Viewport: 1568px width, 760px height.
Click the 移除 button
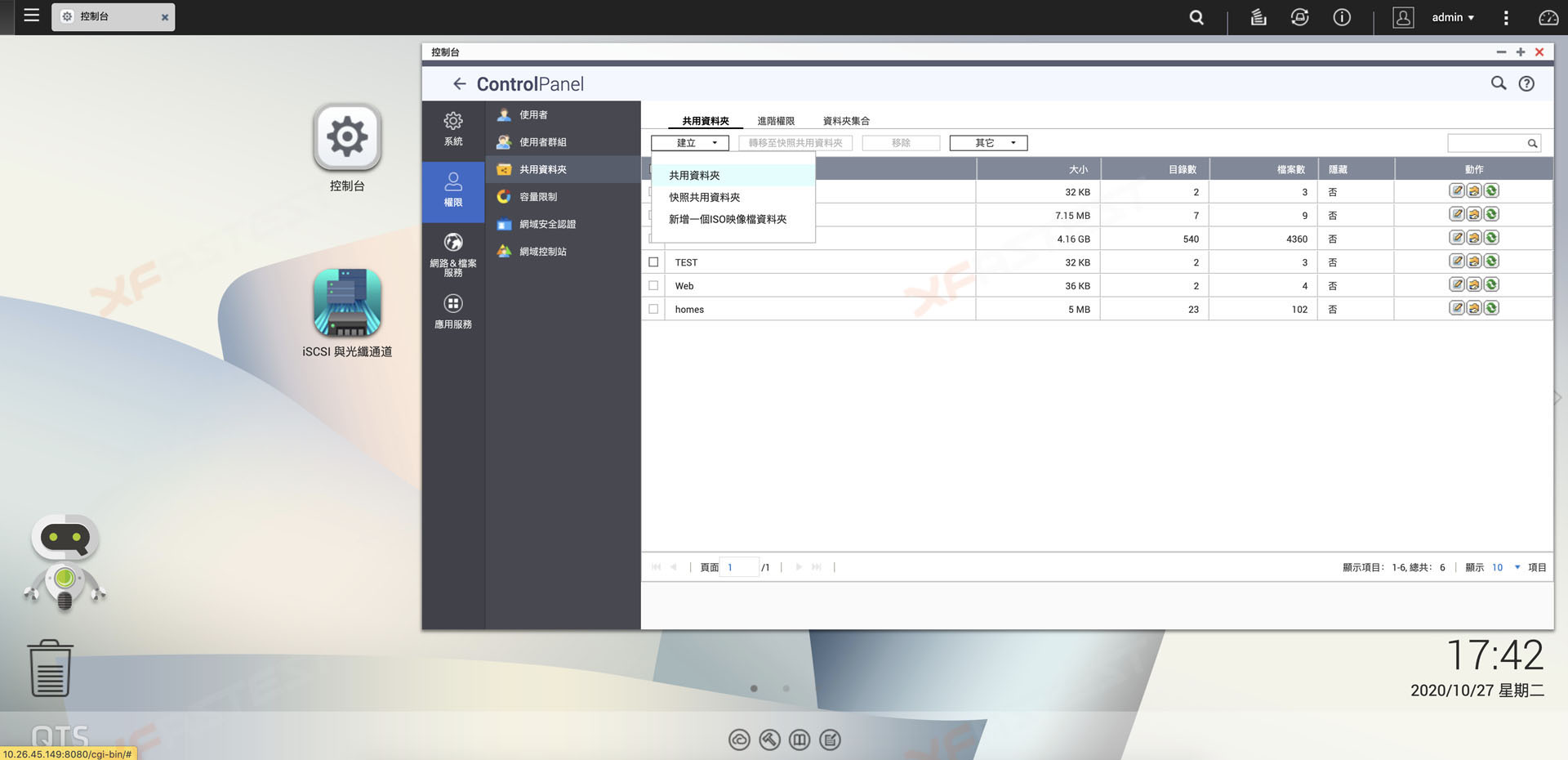tap(901, 143)
